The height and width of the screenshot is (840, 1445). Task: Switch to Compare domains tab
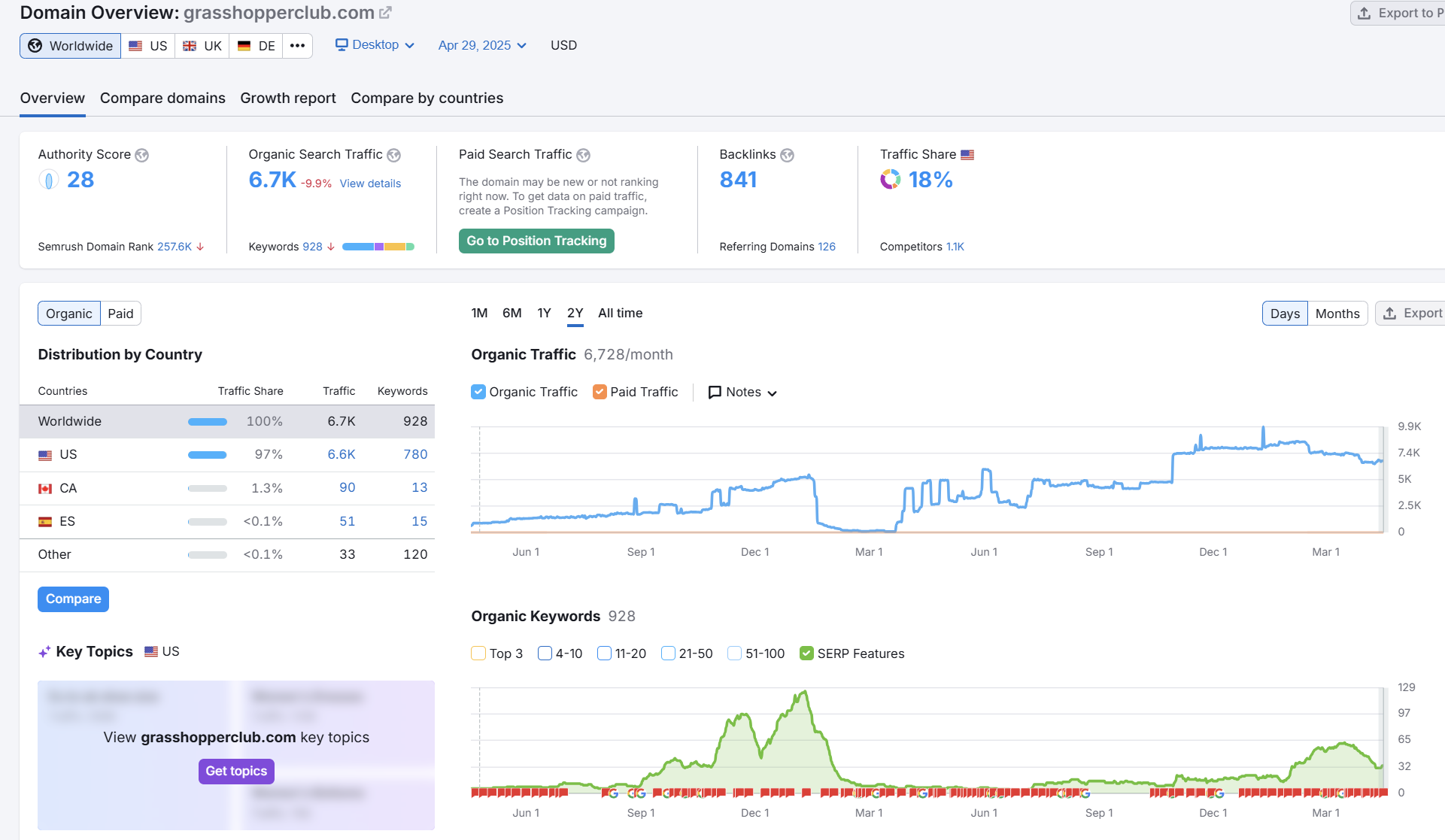pyautogui.click(x=162, y=99)
